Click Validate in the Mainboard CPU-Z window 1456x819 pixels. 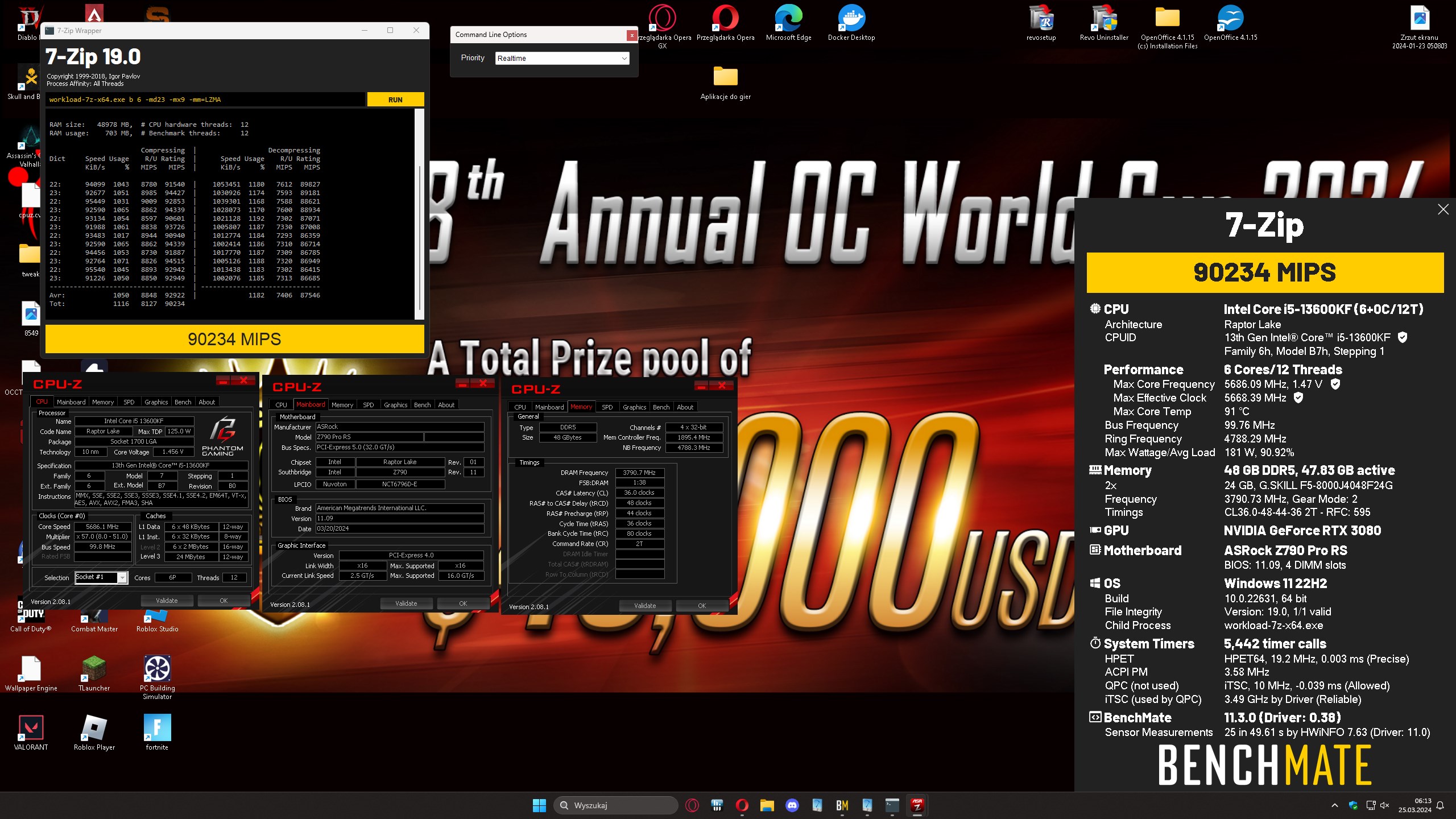point(406,603)
